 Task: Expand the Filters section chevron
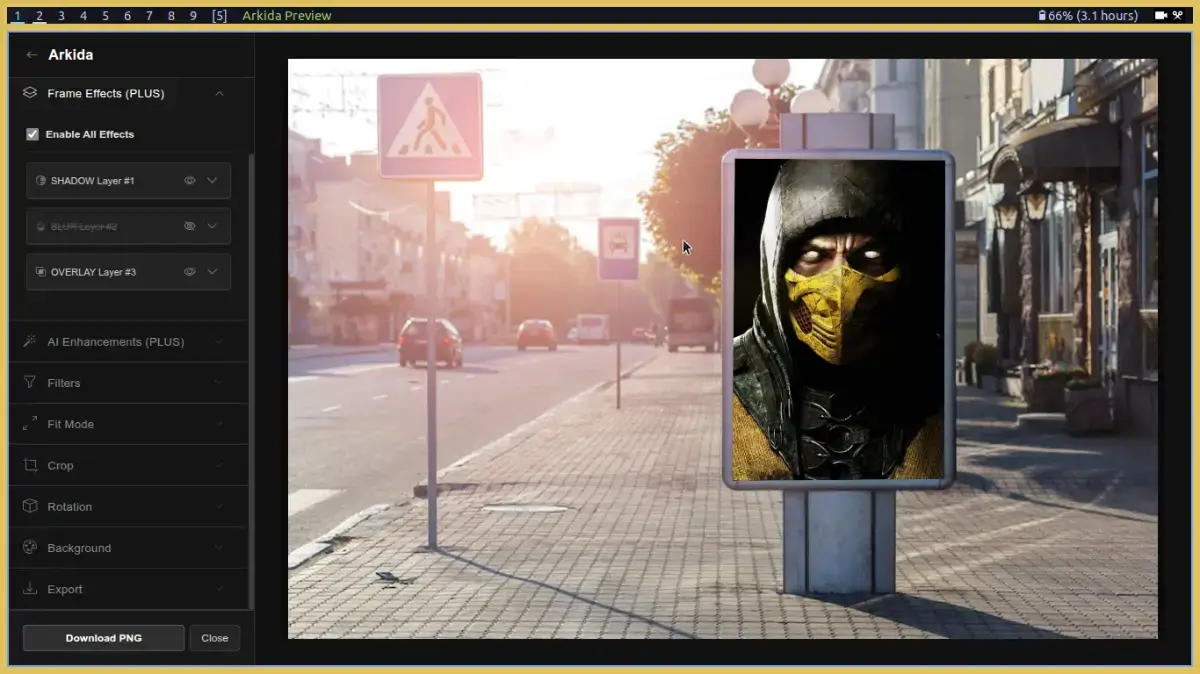pyautogui.click(x=219, y=383)
